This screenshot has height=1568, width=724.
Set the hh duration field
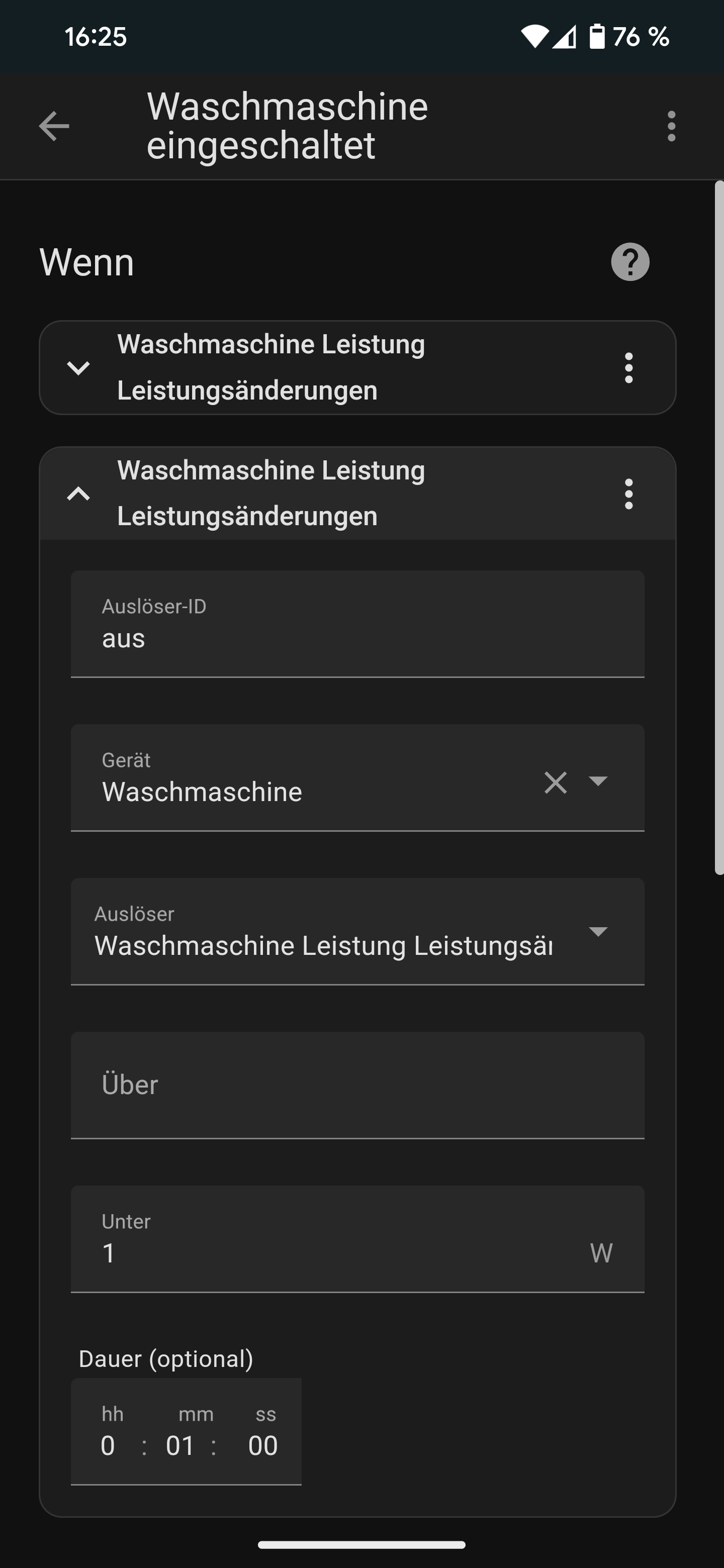pos(109,1445)
